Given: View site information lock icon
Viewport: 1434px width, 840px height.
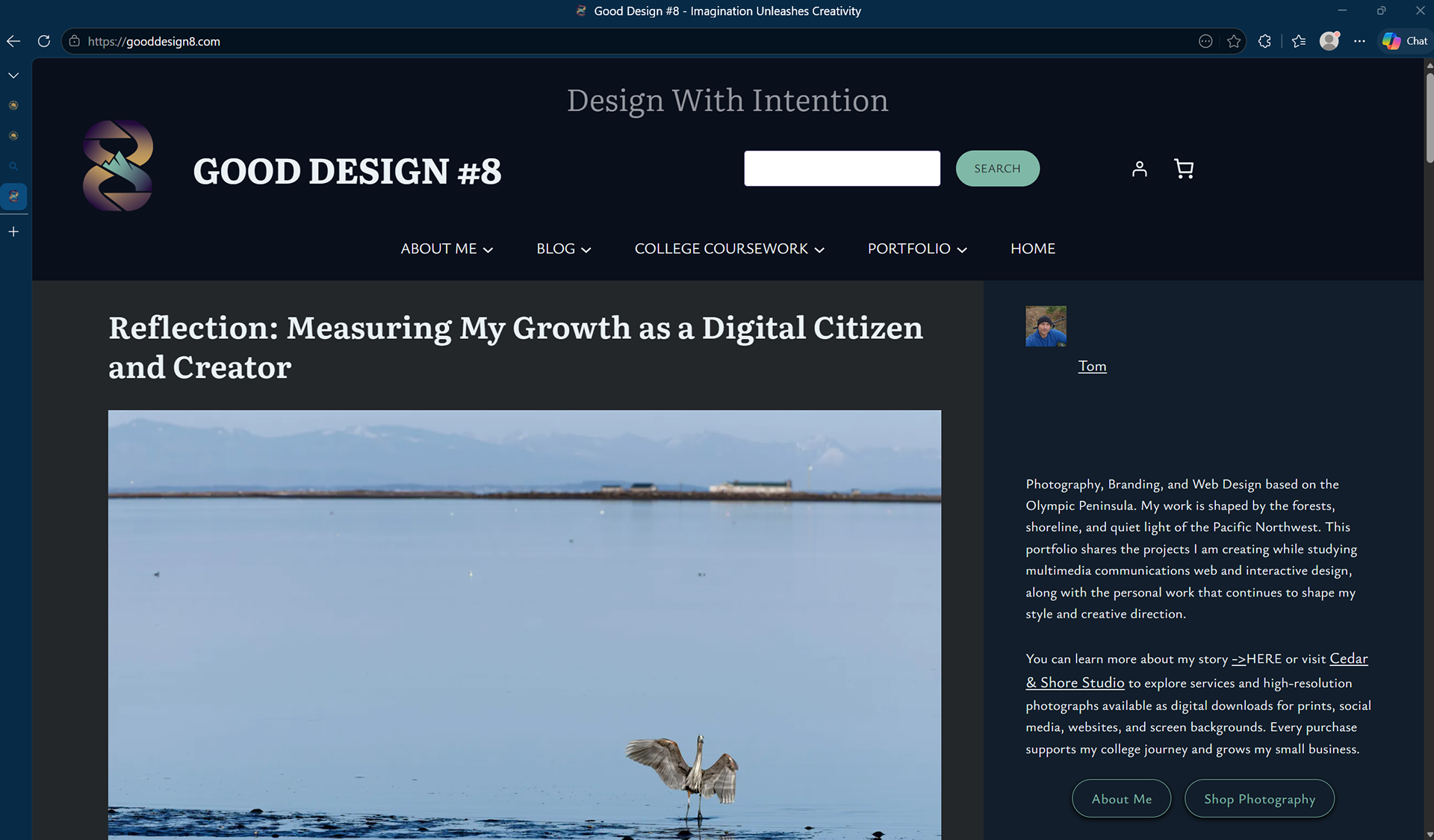Looking at the screenshot, I should click(x=75, y=41).
